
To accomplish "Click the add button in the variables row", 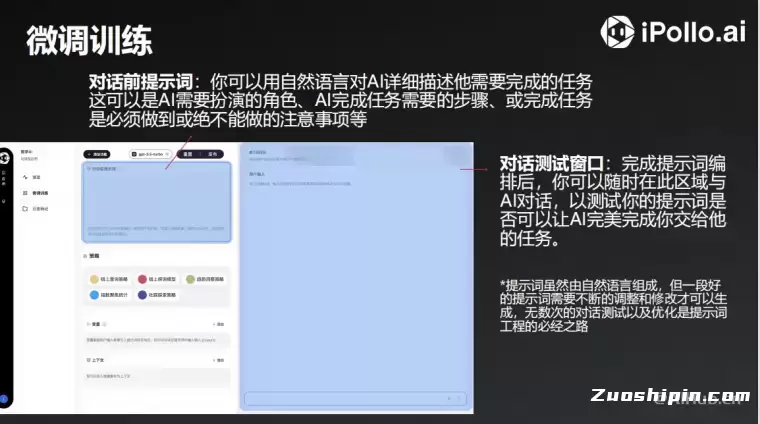I will (x=218, y=325).
